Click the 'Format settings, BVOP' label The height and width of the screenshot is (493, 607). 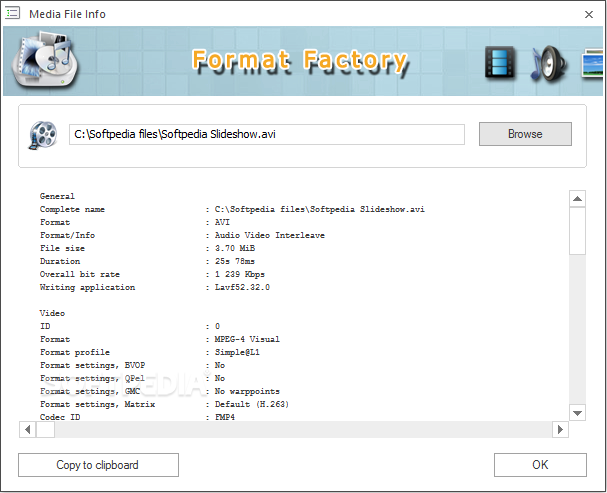(93, 365)
